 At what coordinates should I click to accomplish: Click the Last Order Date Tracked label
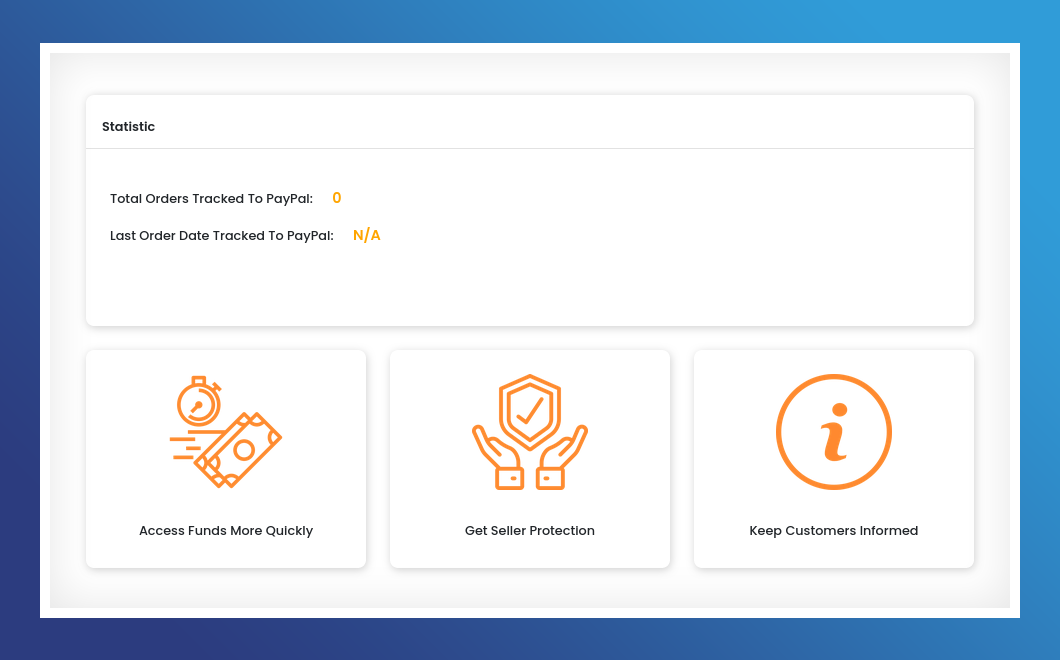click(x=221, y=236)
